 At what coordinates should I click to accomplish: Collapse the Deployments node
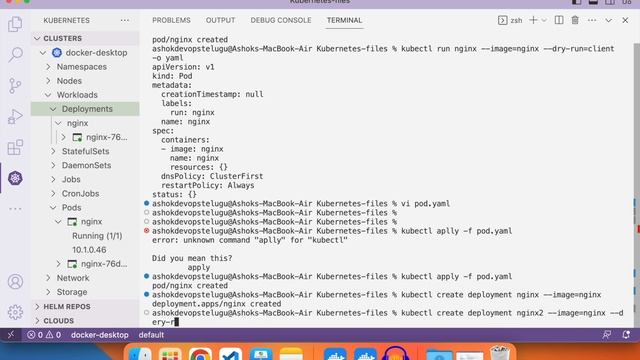pyautogui.click(x=53, y=109)
